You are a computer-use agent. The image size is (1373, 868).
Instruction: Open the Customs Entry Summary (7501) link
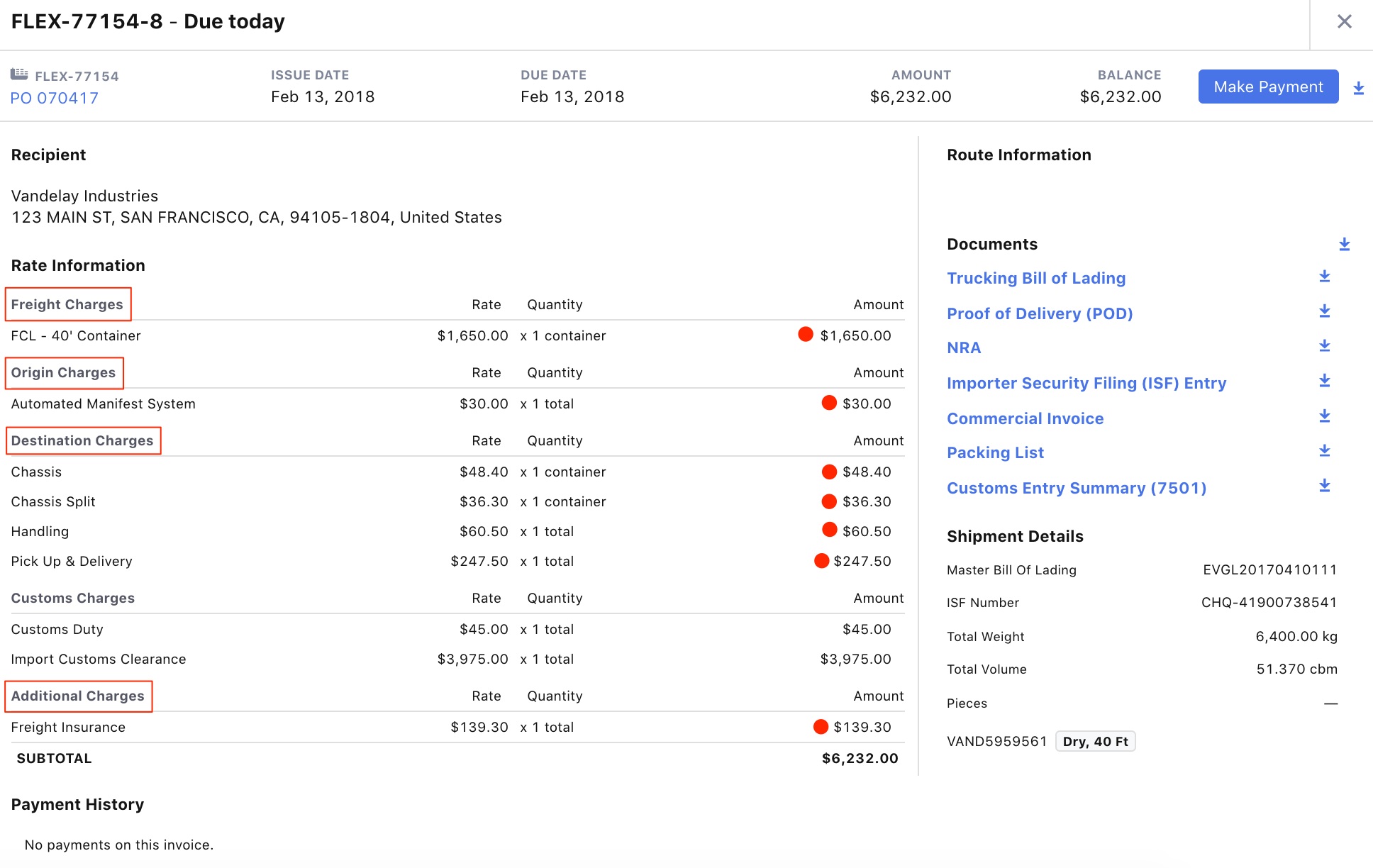(1076, 488)
